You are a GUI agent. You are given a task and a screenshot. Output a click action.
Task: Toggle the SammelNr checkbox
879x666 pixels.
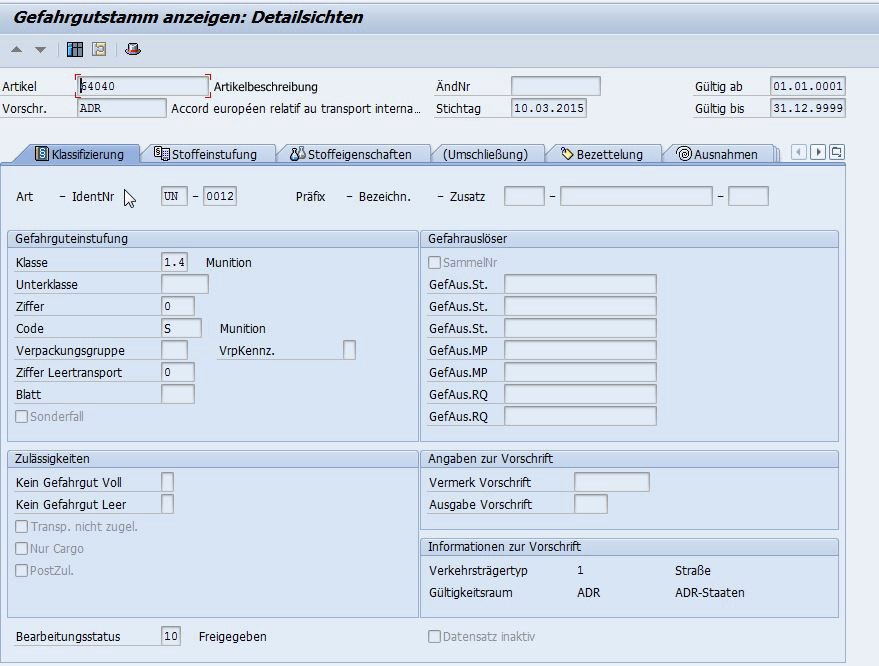pos(434,263)
